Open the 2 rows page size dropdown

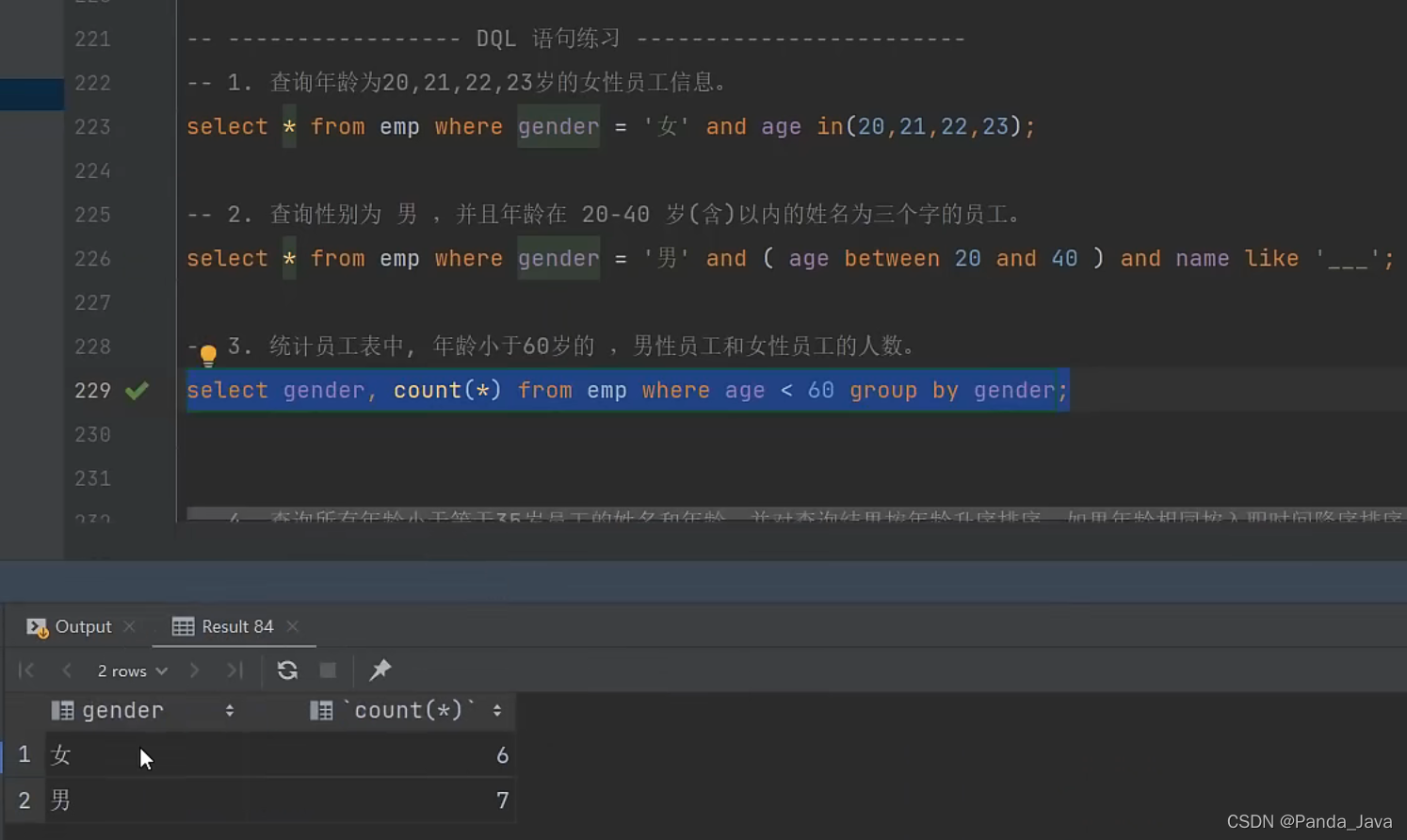(x=133, y=670)
